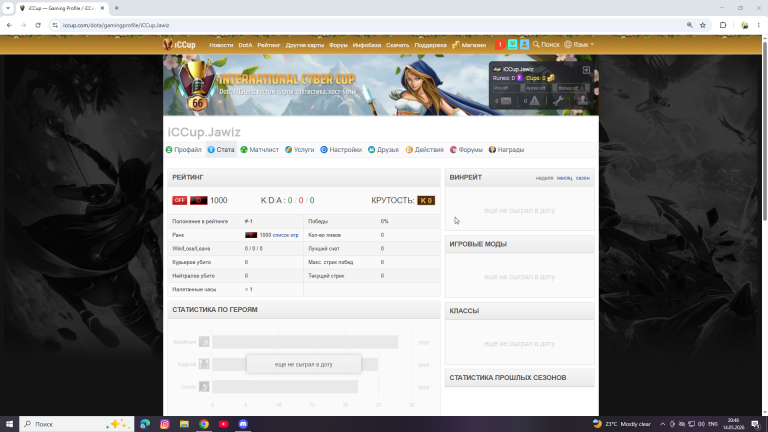Viewport: 768px width, 432px height.
Task: Open Скачать in the top navigation
Action: [397, 45]
